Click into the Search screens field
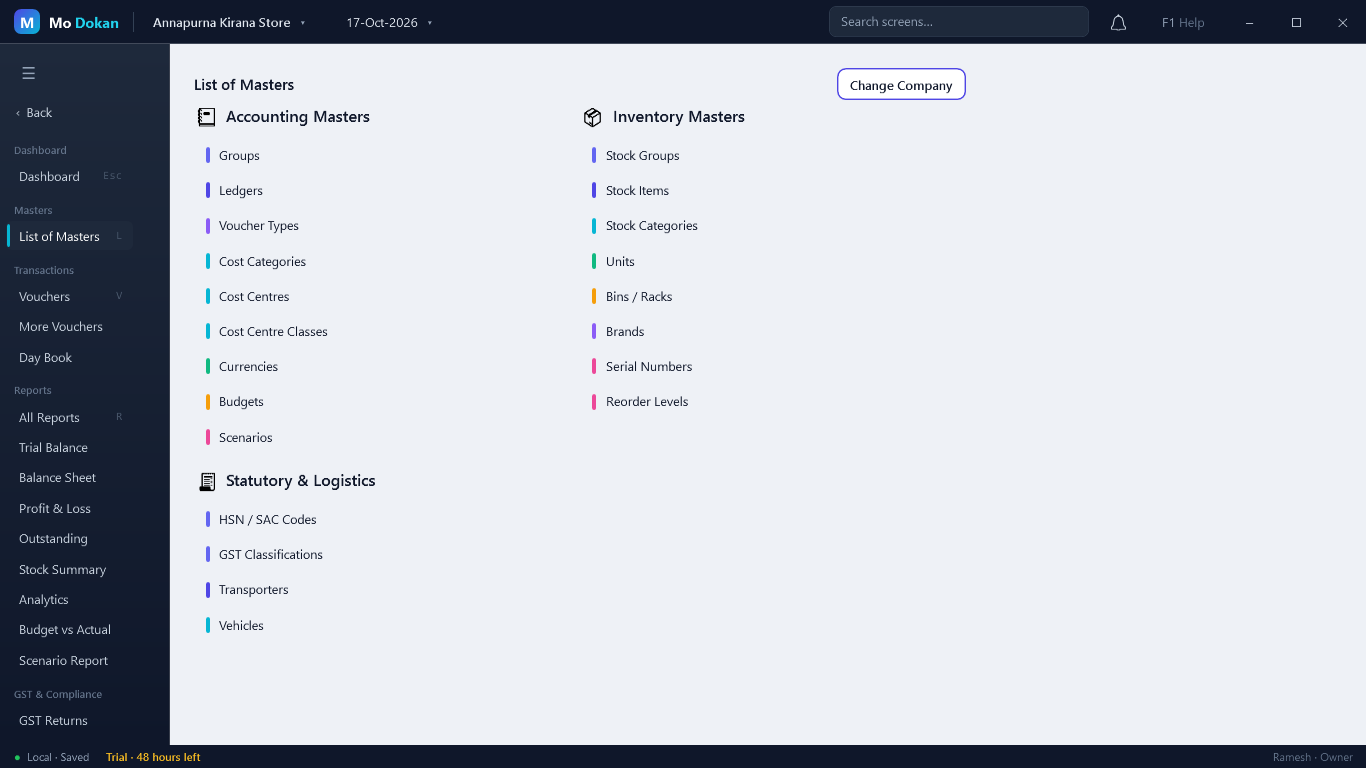Viewport: 1366px width, 768px height. (x=958, y=22)
